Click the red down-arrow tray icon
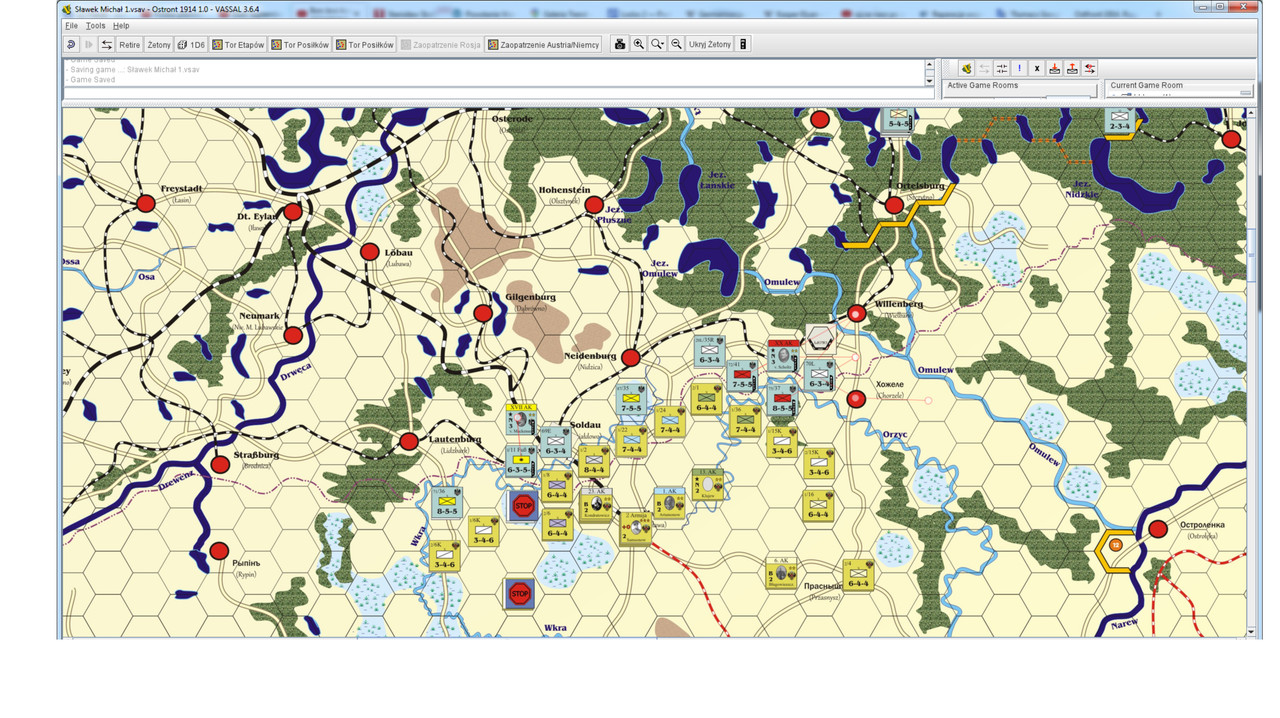The image size is (1280, 718). point(1055,69)
